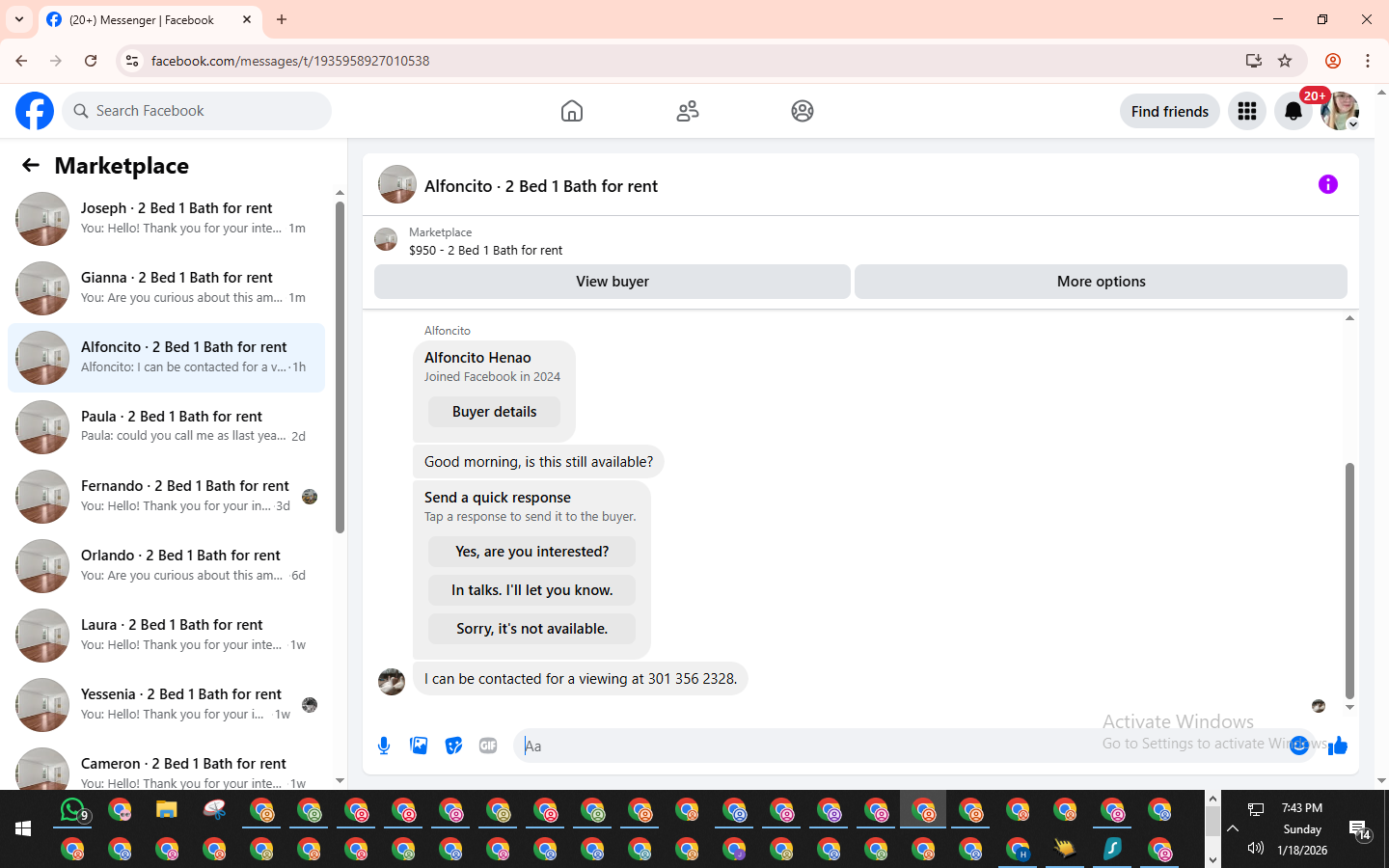Open the emoji picker in the message box
This screenshot has width=1389, height=868.
point(1299,745)
